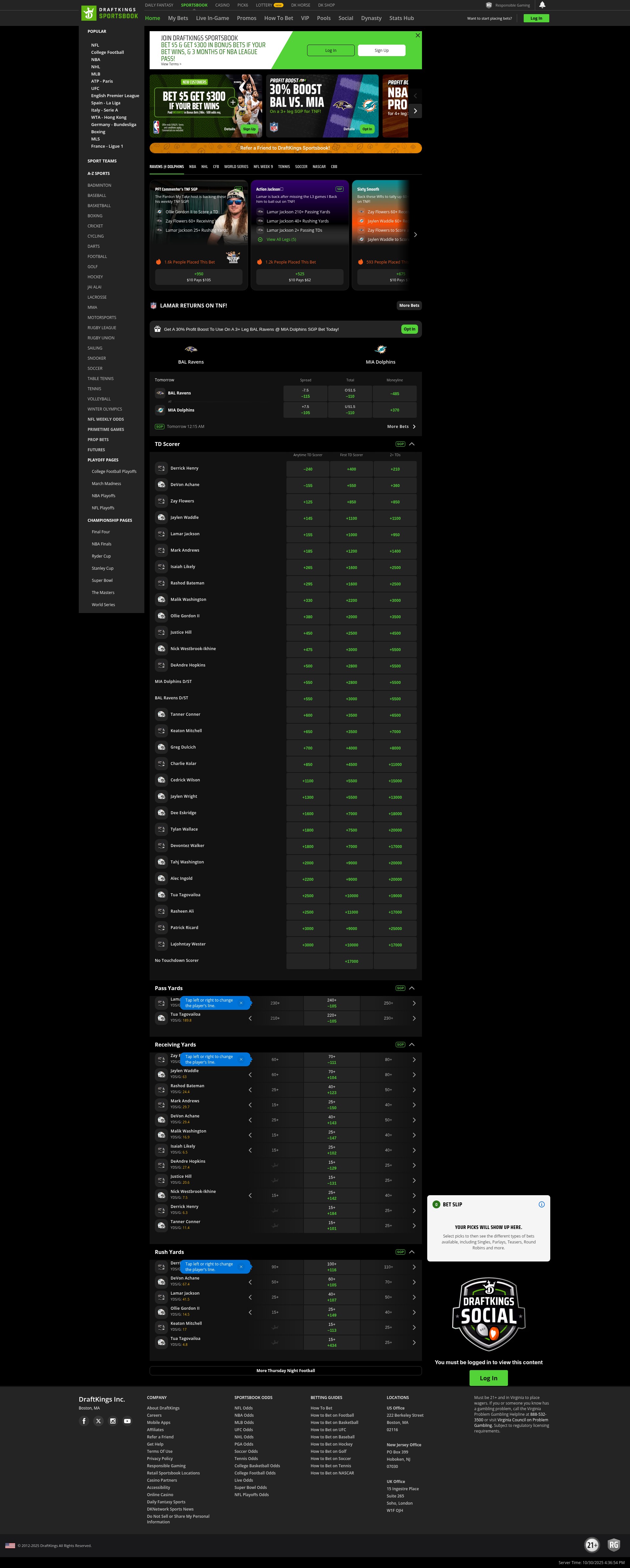
Task: Click View Terms in the join banner
Action: tap(171, 64)
